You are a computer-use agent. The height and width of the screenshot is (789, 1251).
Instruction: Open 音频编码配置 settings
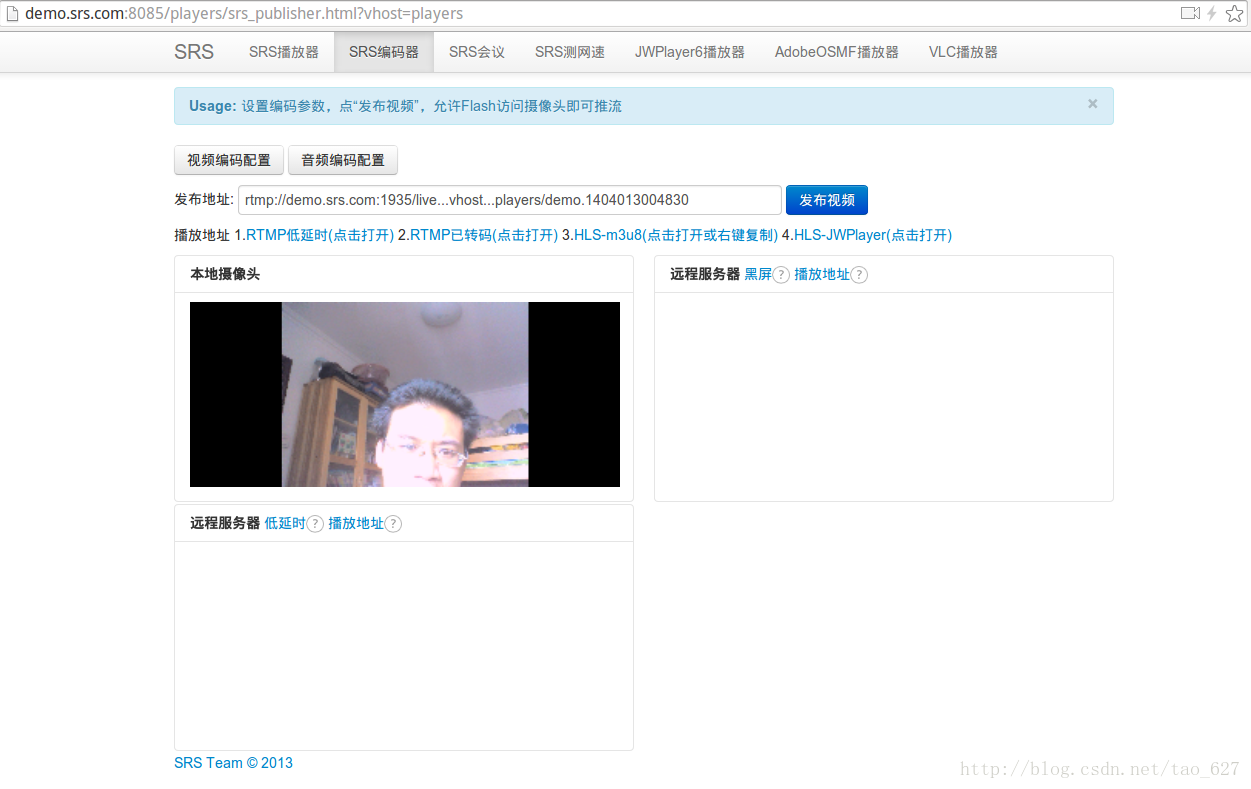tap(343, 160)
